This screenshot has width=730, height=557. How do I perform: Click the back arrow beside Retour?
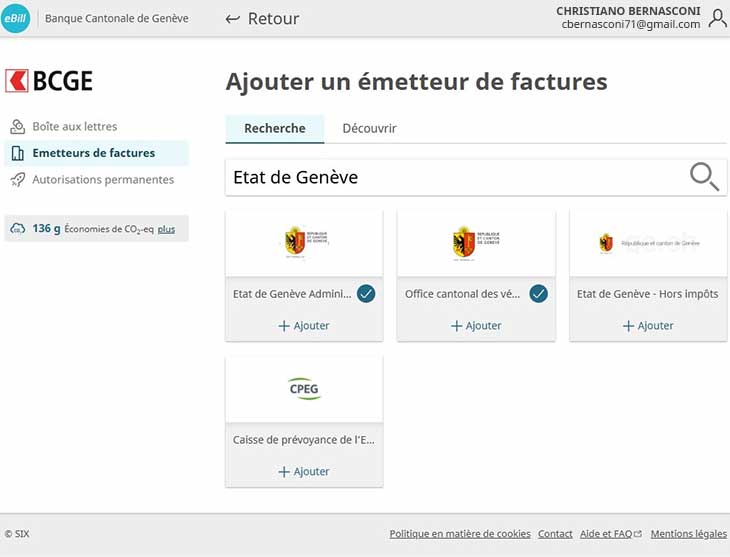coord(233,19)
